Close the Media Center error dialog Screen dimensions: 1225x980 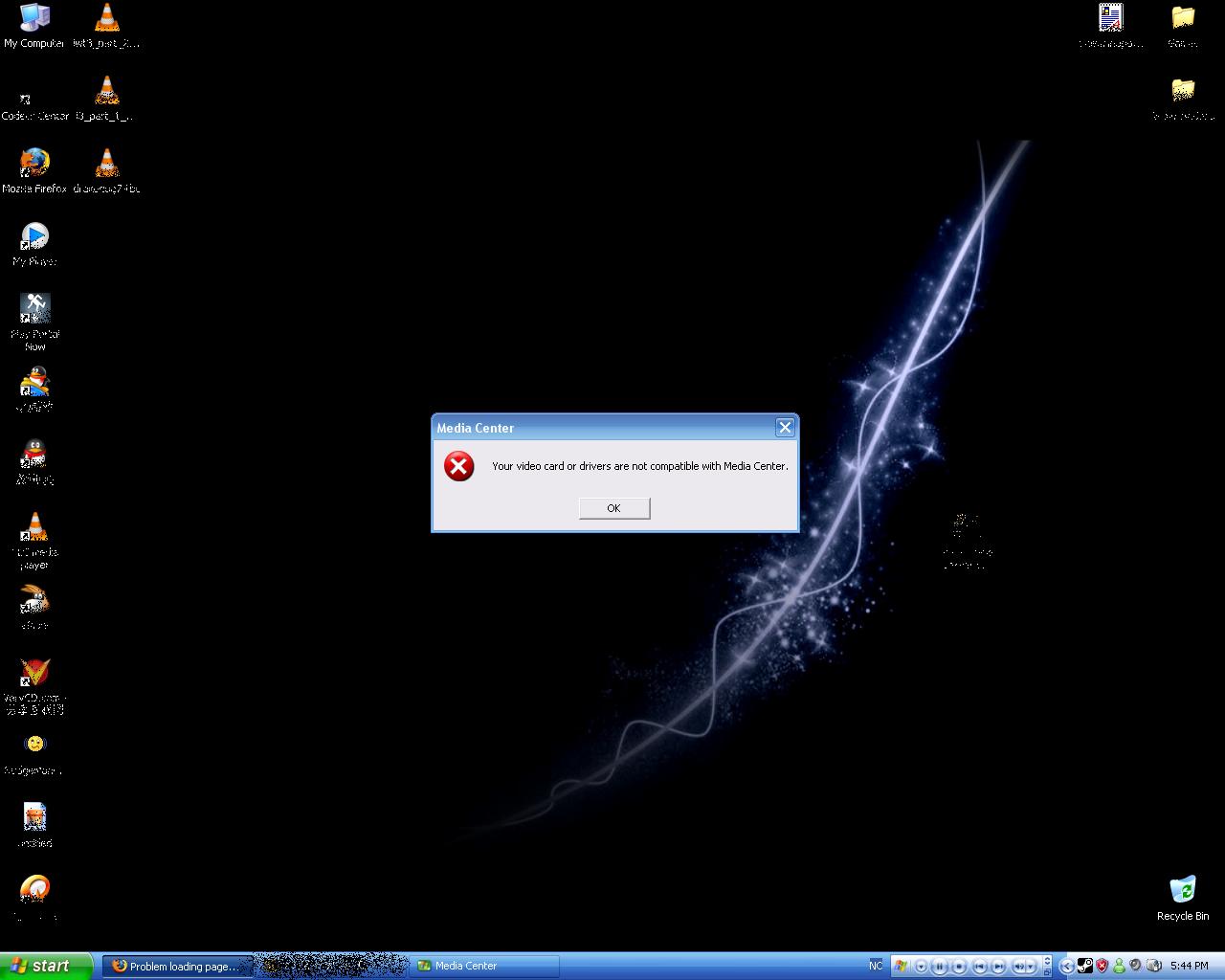pyautogui.click(x=785, y=428)
